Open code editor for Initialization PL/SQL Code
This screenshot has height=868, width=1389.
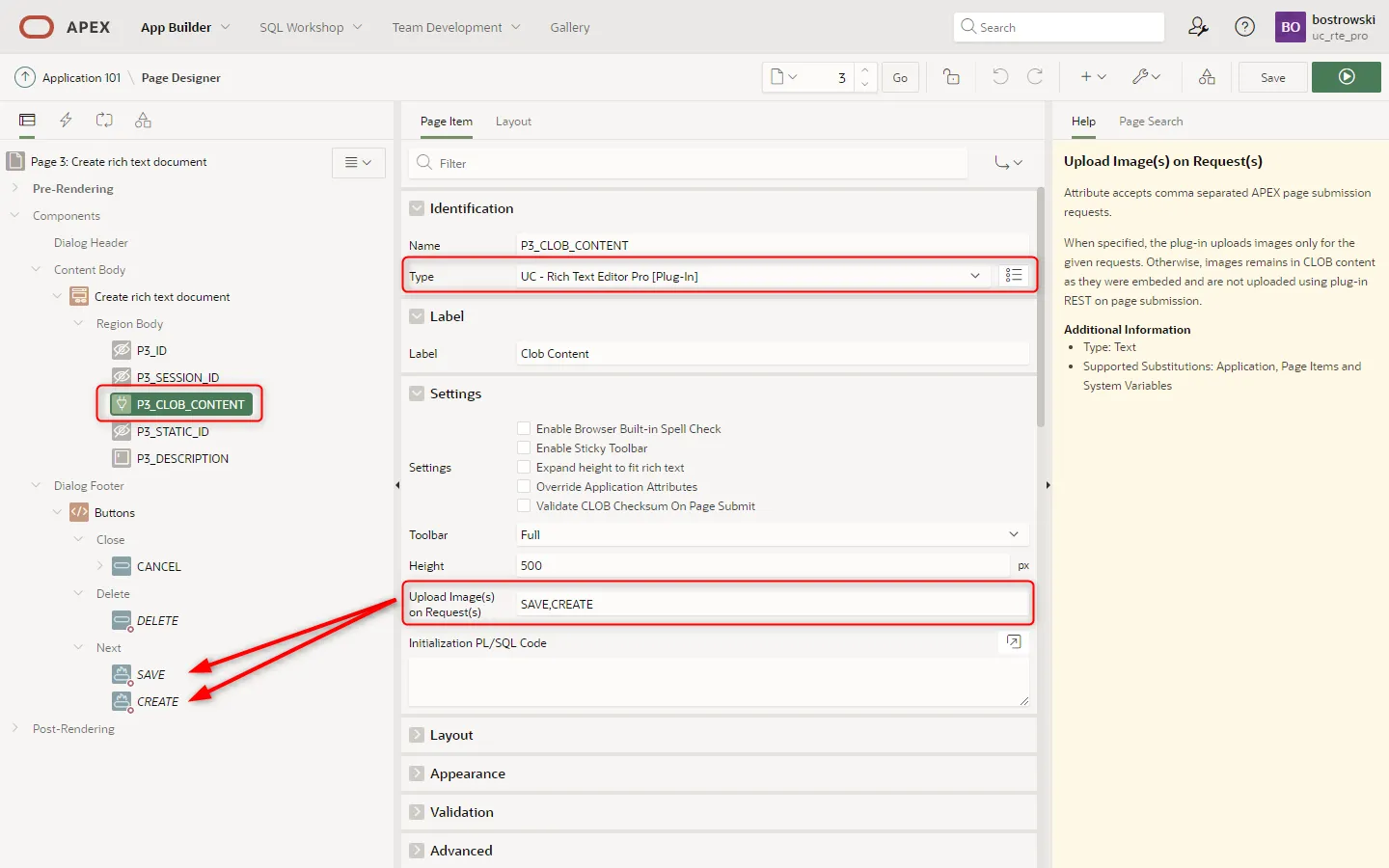1013,642
